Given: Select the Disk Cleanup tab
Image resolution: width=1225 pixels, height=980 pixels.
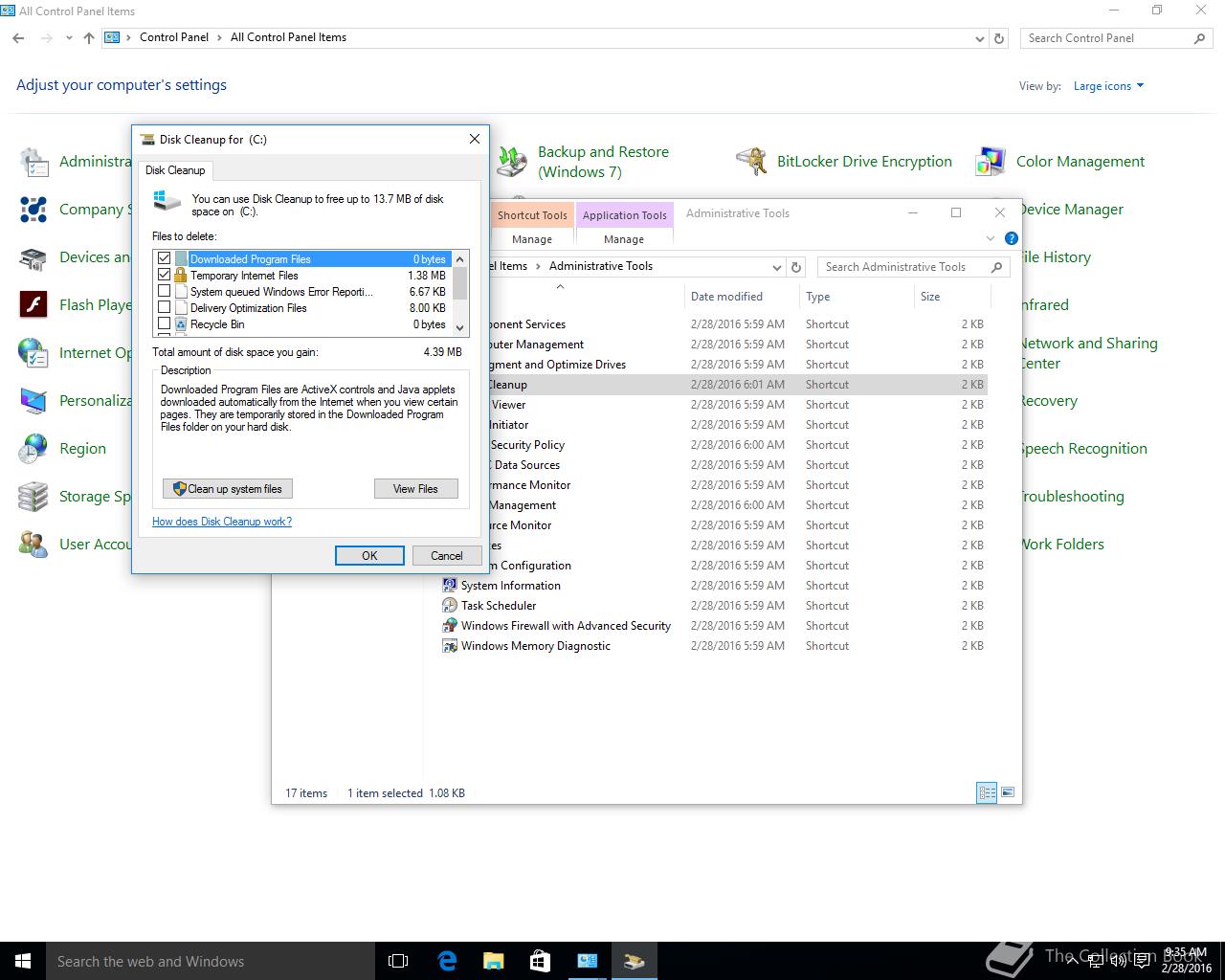Looking at the screenshot, I should click(x=175, y=170).
